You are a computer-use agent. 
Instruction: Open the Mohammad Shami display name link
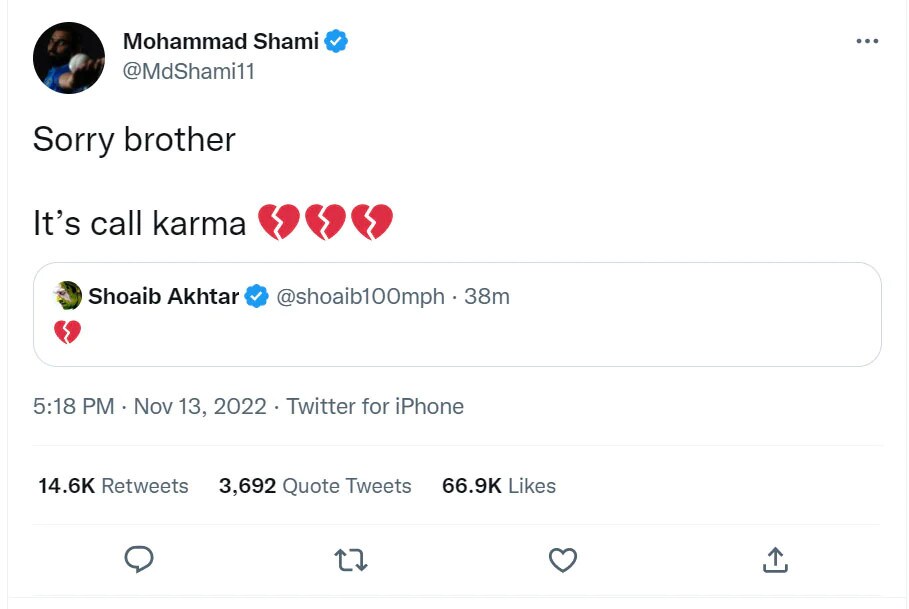[x=220, y=42]
